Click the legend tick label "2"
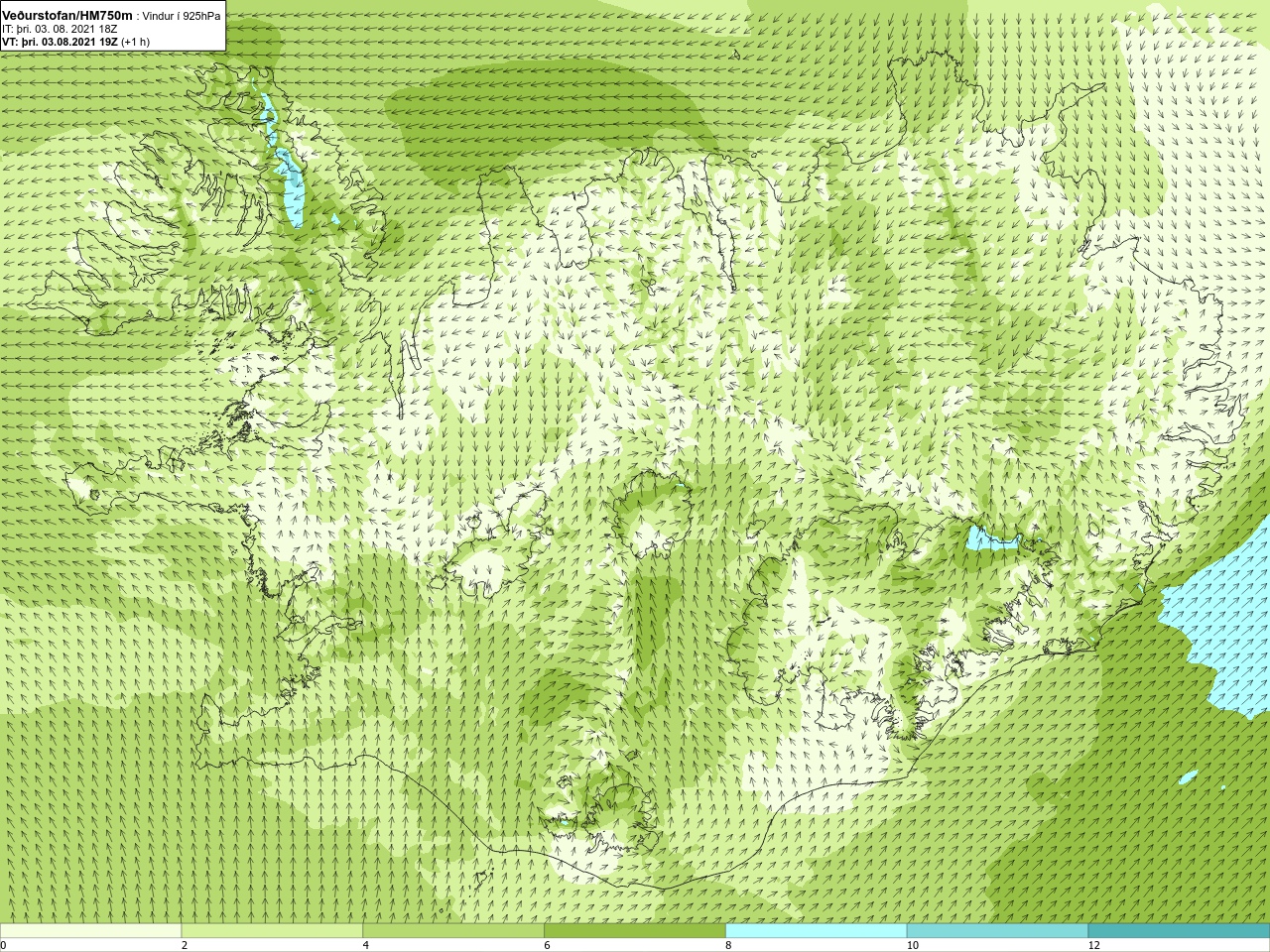 click(185, 945)
